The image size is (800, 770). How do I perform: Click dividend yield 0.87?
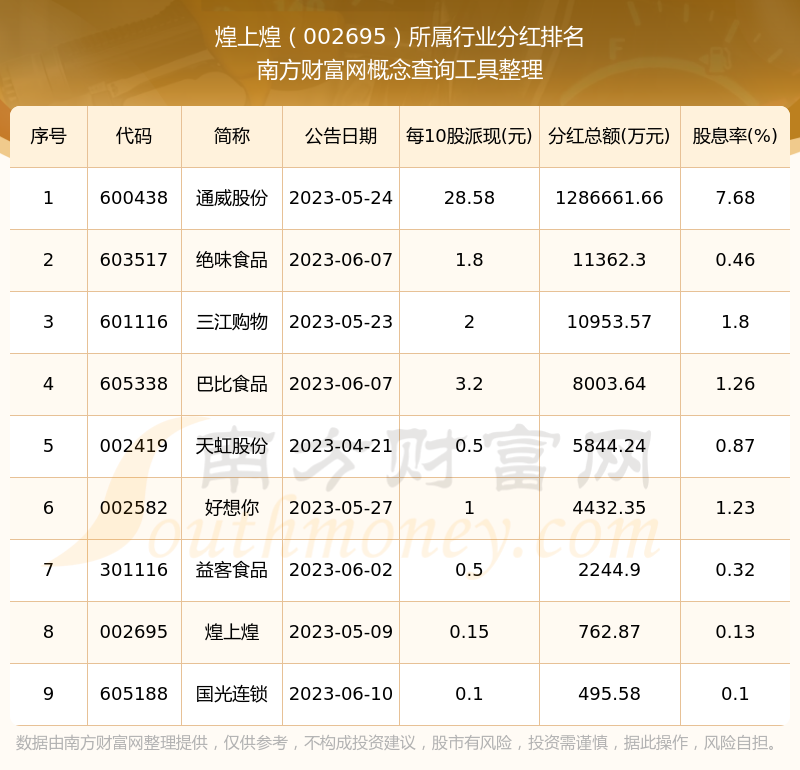(x=735, y=446)
